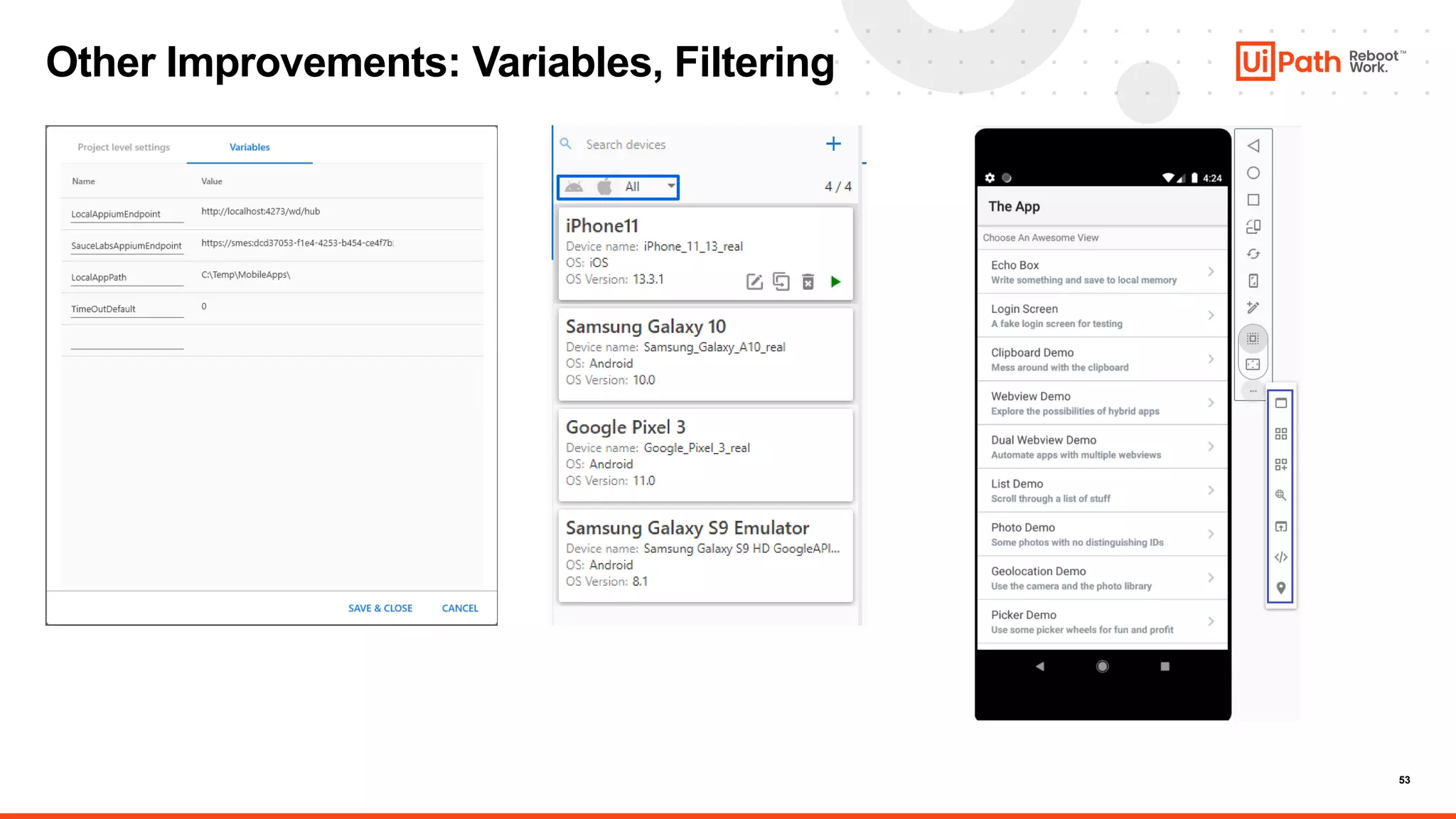The width and height of the screenshot is (1456, 819).
Task: Click the back triangle icon in device toolbar
Action: tap(1253, 146)
